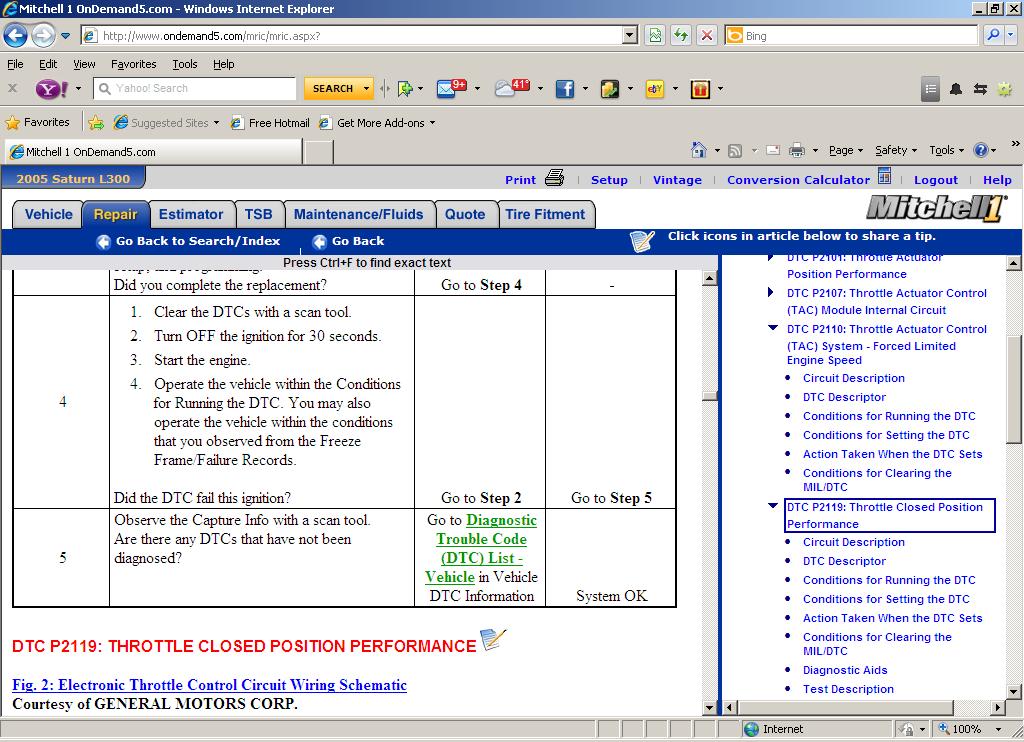Click the Go Back to Search/Index link

pyautogui.click(x=198, y=241)
